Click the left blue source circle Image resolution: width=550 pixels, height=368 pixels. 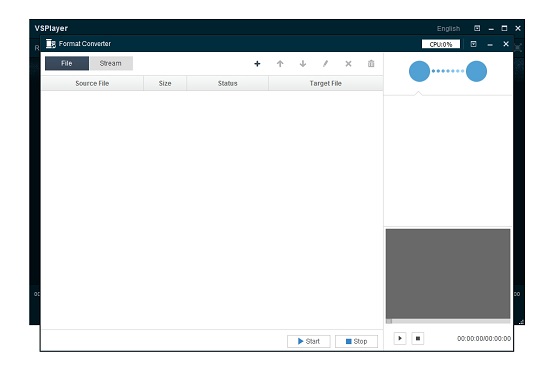420,71
